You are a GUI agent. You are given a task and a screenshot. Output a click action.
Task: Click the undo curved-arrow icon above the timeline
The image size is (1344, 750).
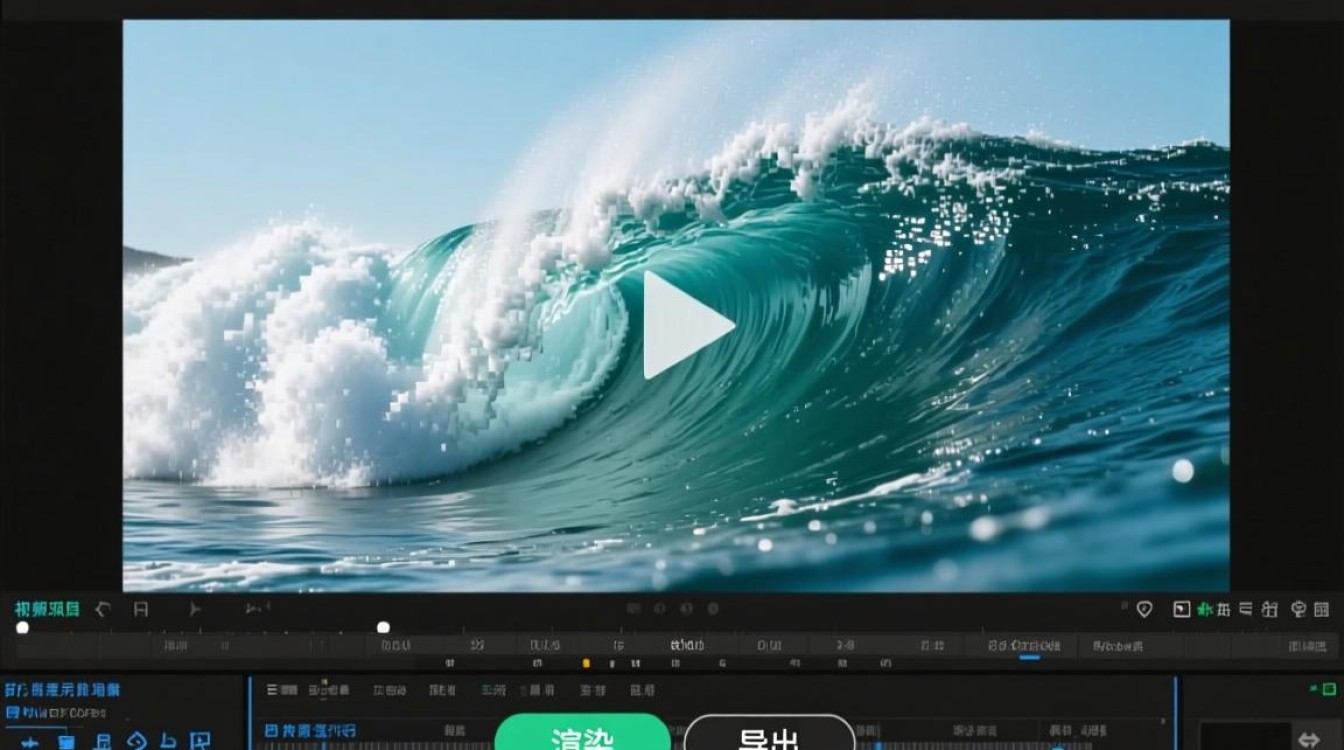point(102,609)
